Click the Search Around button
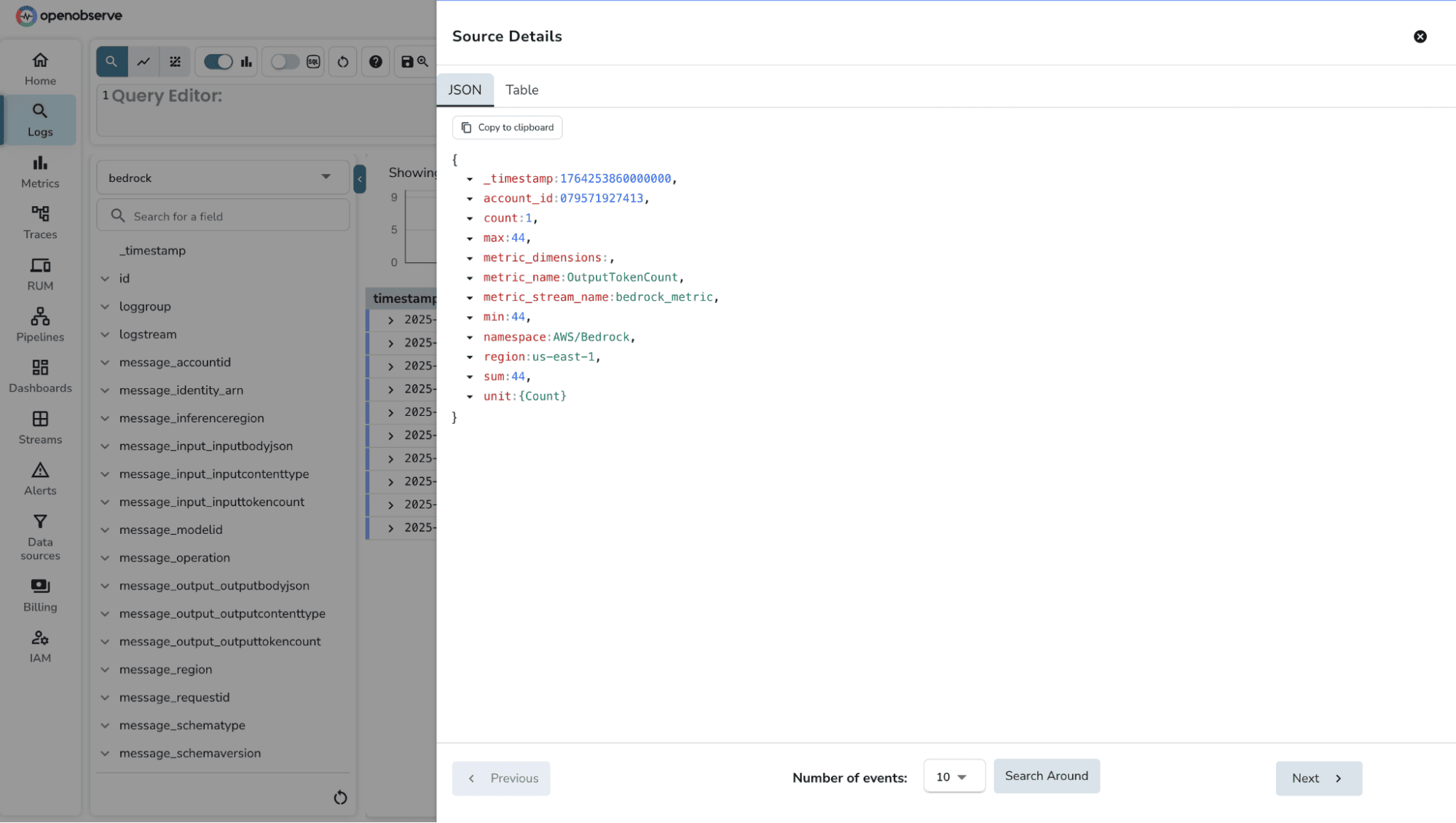 coord(1046,776)
